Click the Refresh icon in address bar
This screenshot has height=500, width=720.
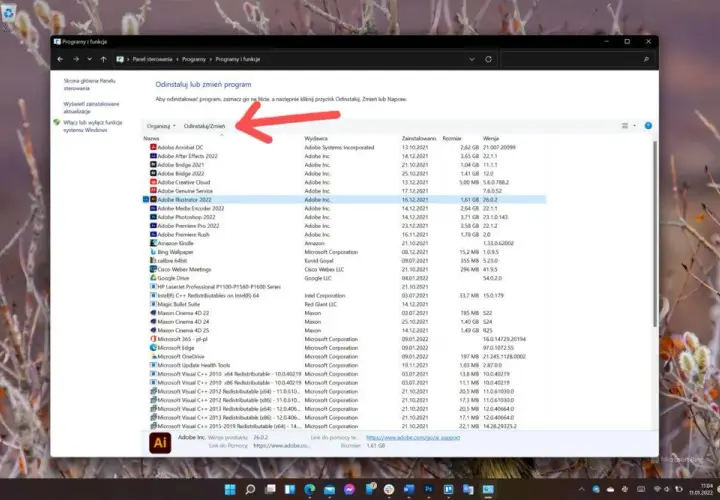click(x=488, y=59)
